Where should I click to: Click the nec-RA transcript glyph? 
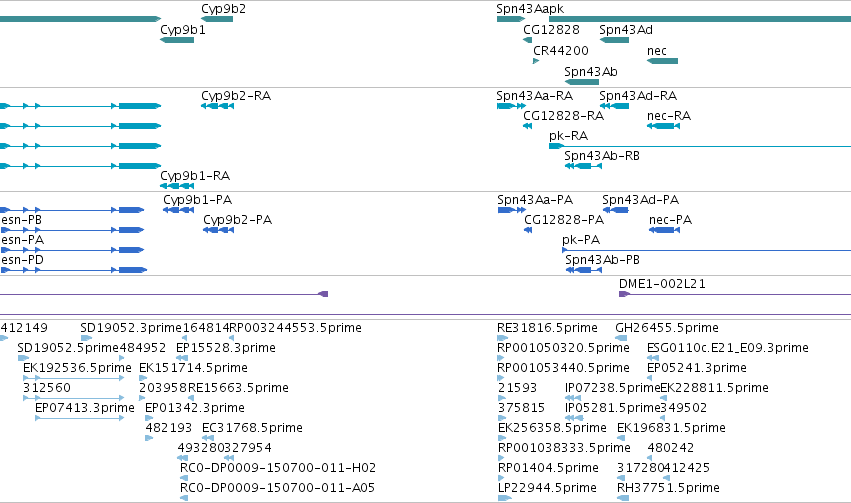pos(663,126)
